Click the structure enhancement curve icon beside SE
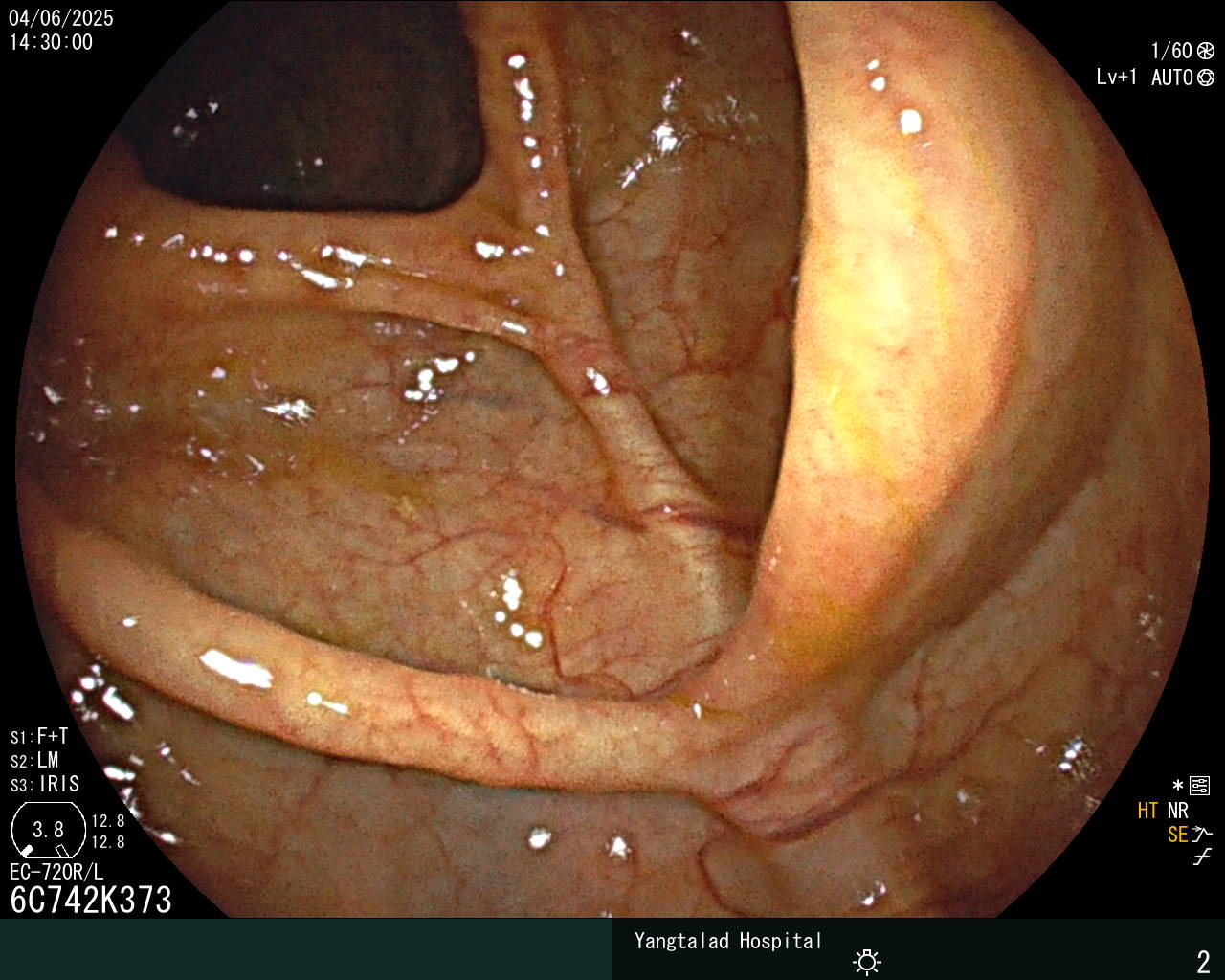 pos(1202,835)
